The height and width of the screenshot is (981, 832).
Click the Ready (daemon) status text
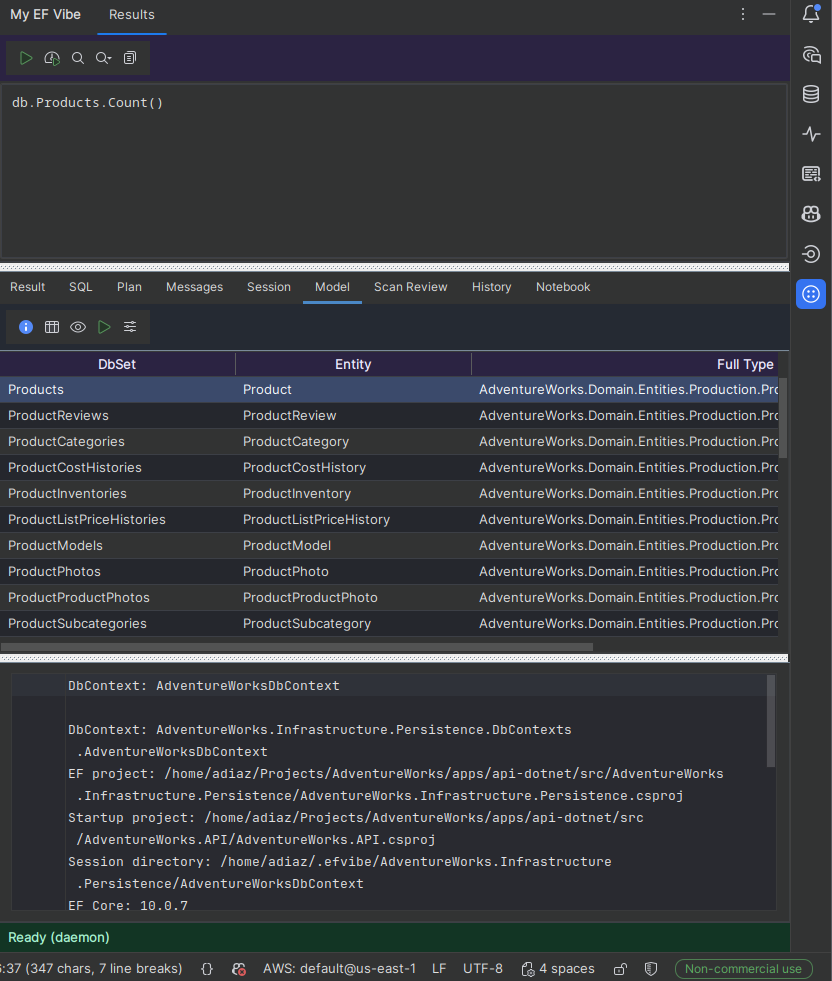(59, 937)
